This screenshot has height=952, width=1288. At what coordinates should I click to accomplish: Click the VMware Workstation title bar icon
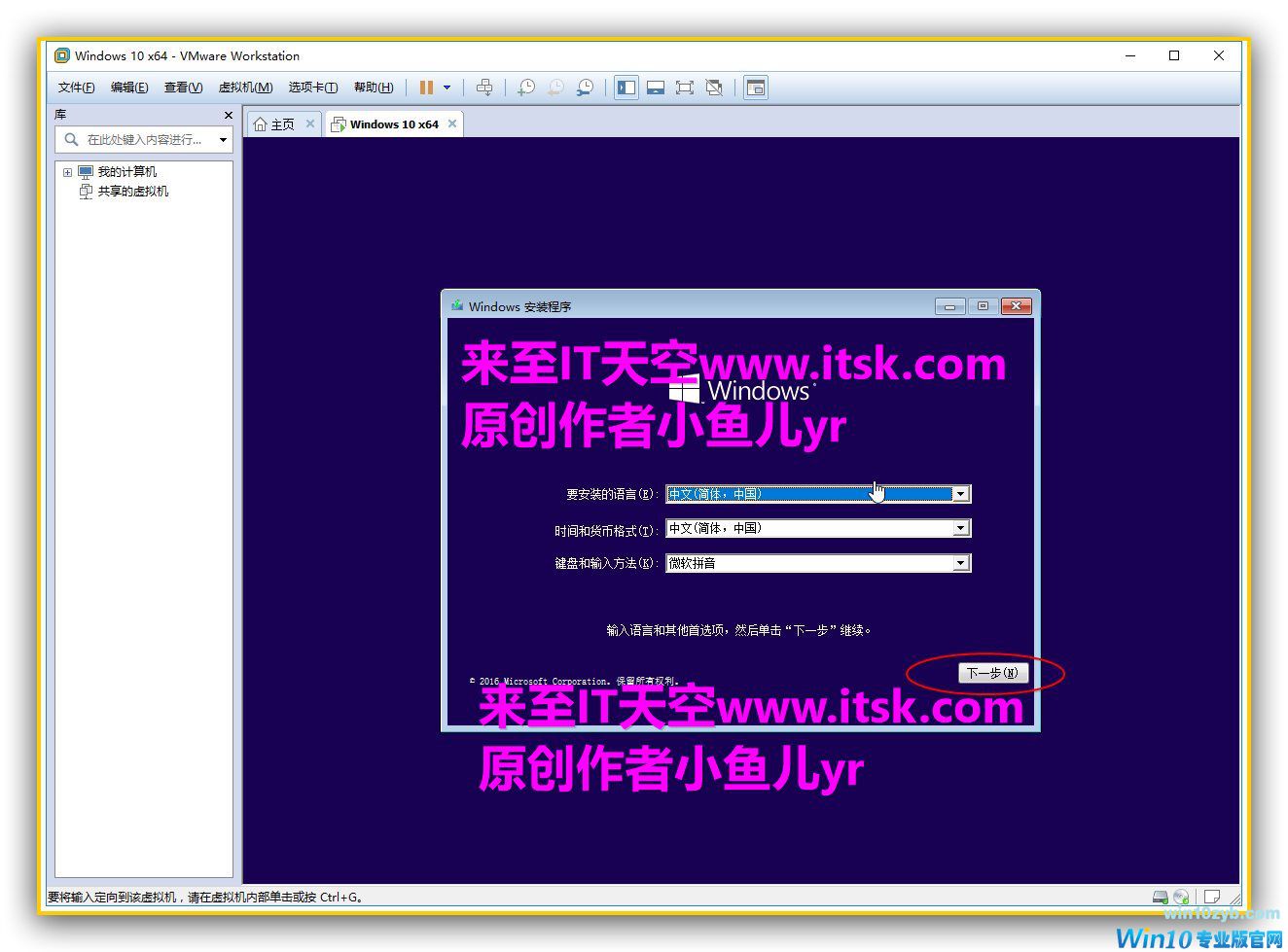(62, 55)
